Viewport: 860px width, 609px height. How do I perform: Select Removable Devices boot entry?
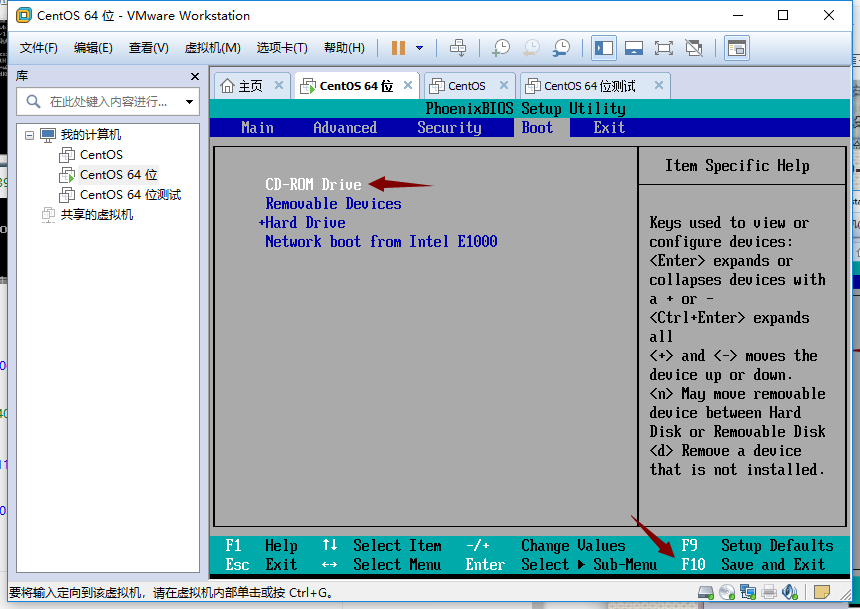pyautogui.click(x=333, y=204)
